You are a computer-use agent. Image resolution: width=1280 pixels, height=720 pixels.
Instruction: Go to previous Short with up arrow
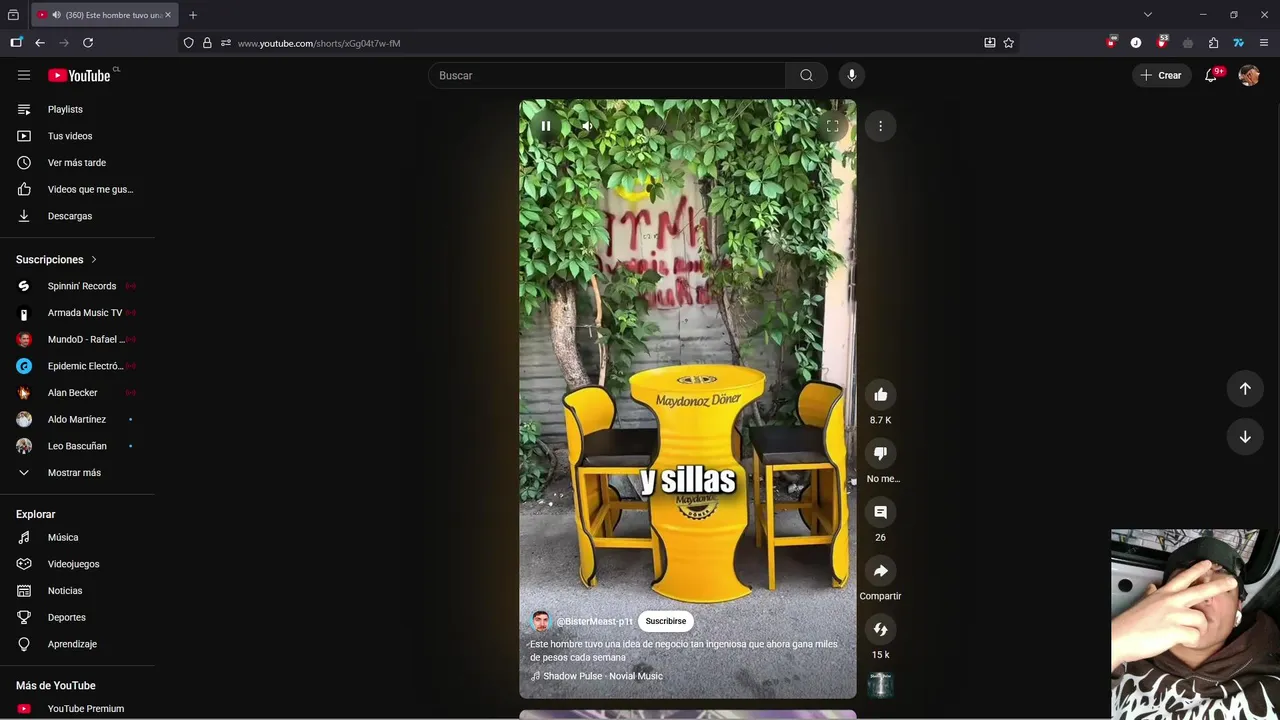pyautogui.click(x=1245, y=388)
